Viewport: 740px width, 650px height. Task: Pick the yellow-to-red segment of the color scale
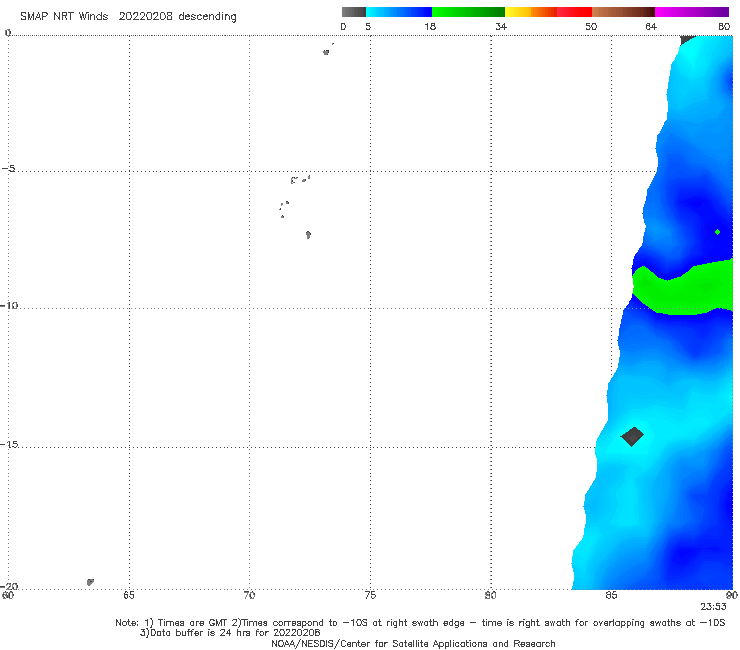548,12
